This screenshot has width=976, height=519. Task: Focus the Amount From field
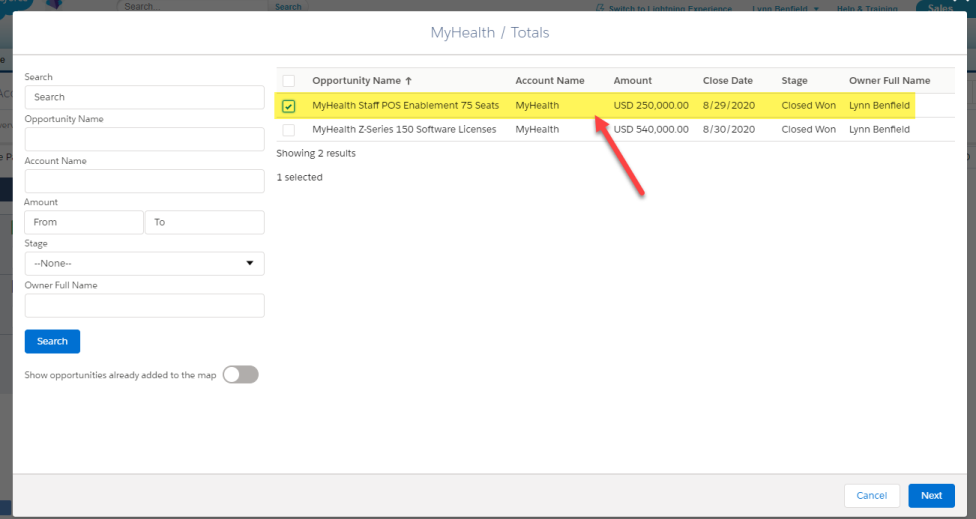(84, 222)
